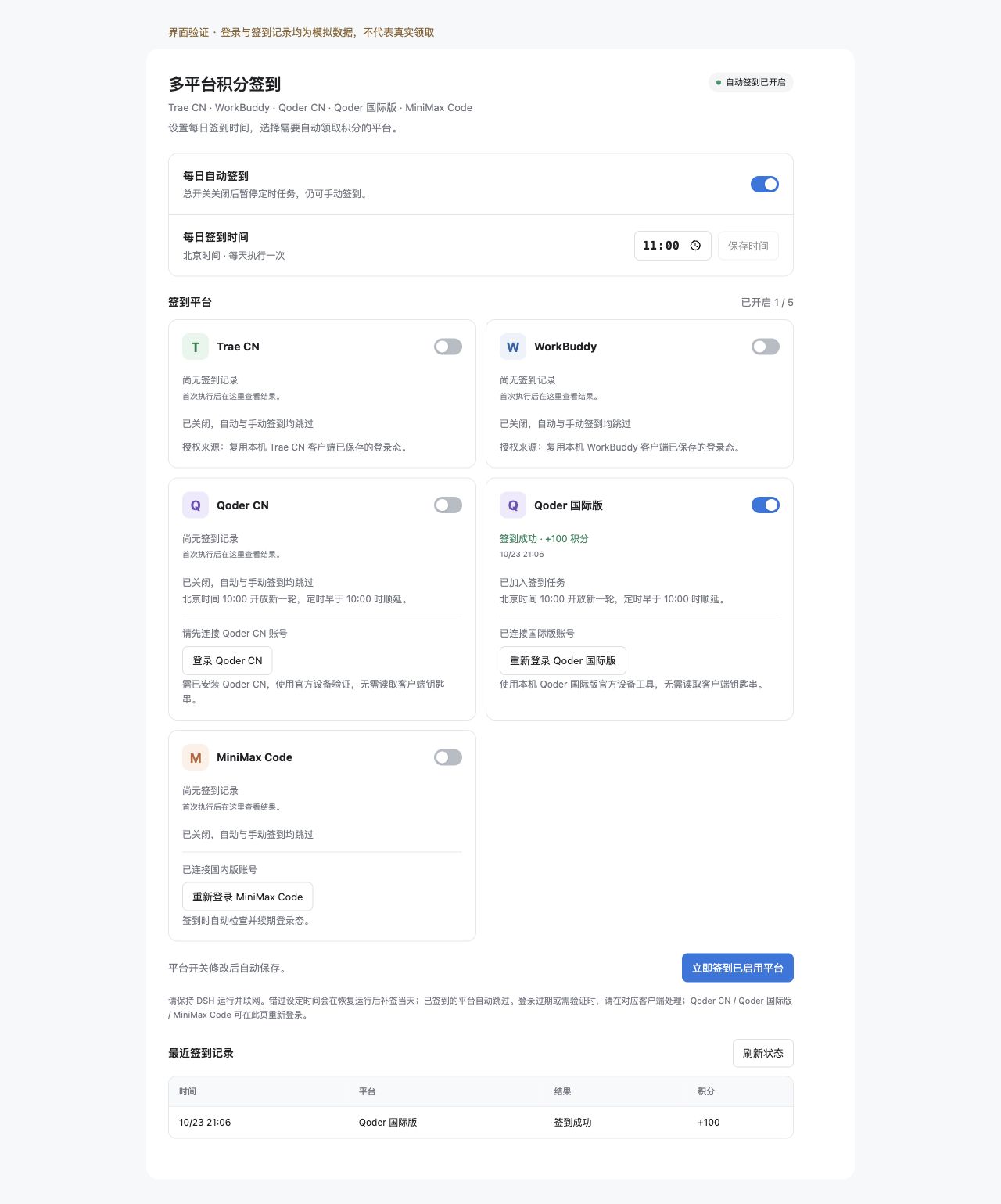
Task: Click the 积分 column header
Action: pyautogui.click(x=706, y=1091)
